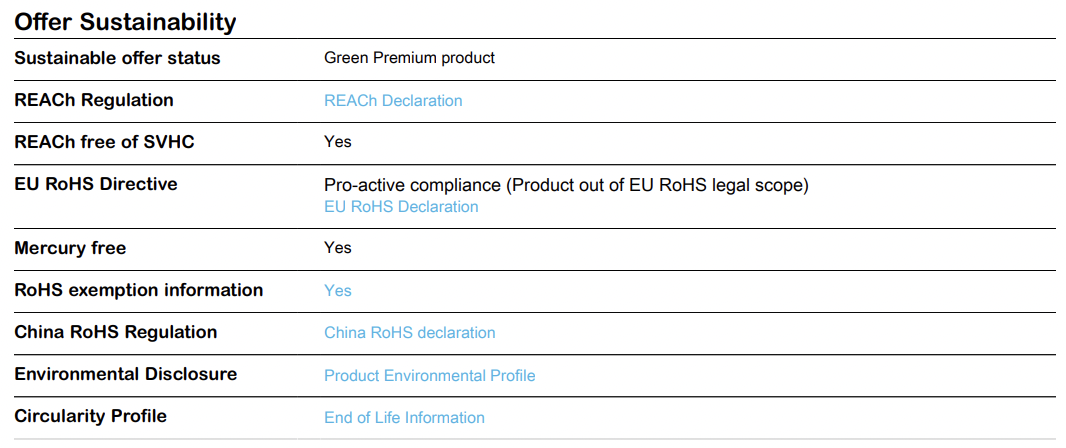Click the REACh free of SVHC label
The image size is (1066, 448).
[104, 141]
